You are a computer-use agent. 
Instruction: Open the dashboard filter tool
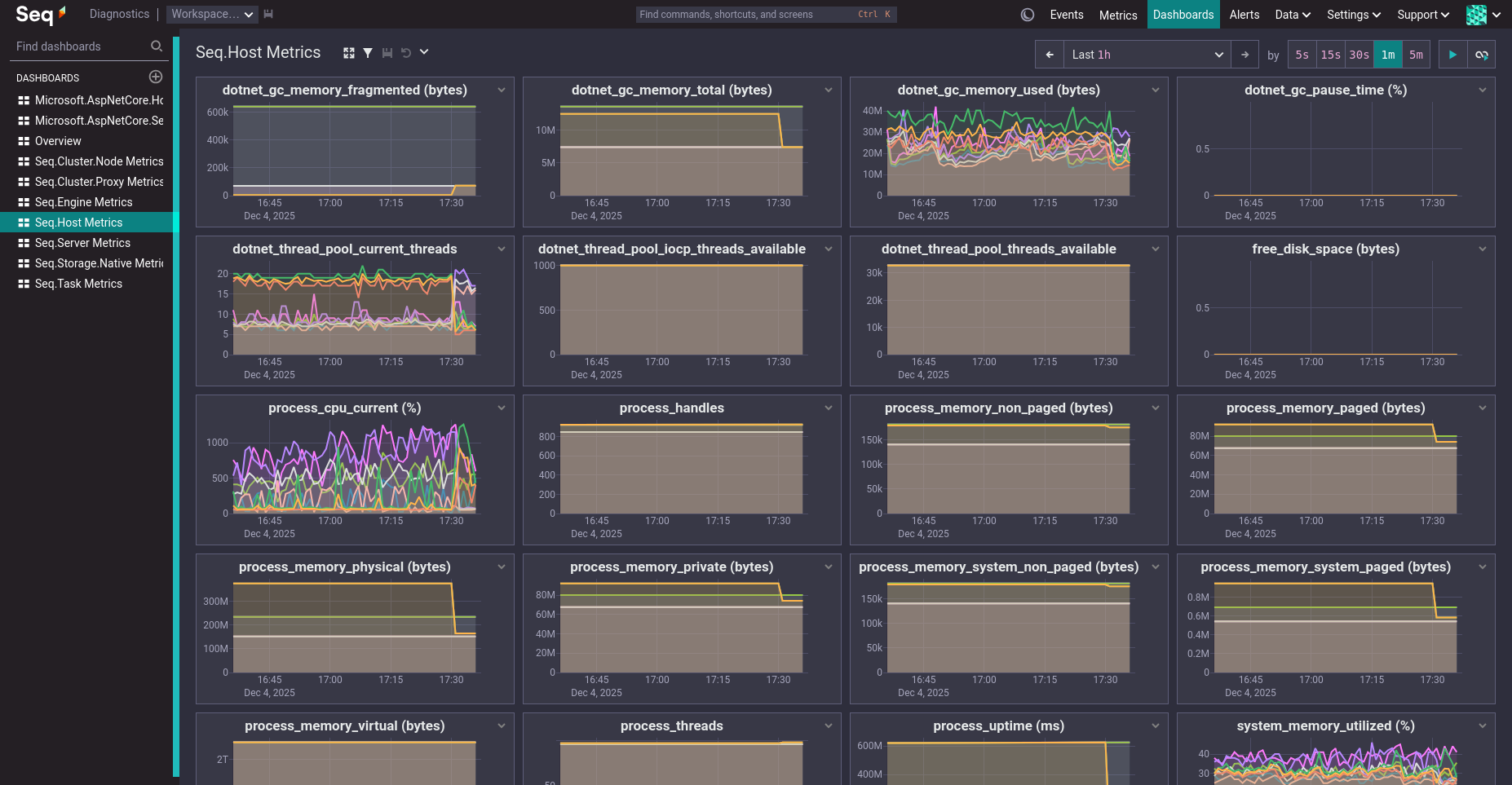pos(368,52)
